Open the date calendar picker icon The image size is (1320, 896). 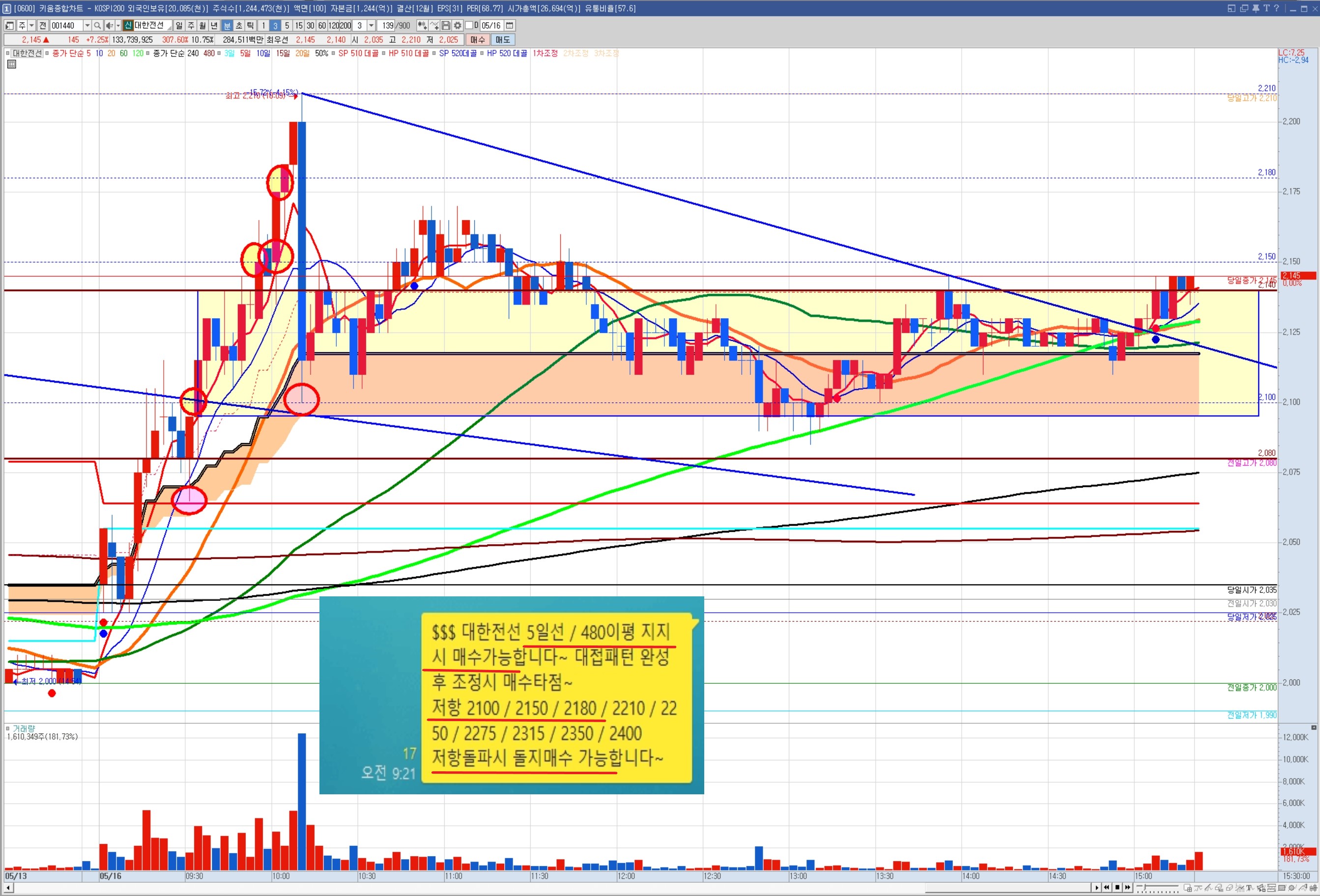[510, 26]
